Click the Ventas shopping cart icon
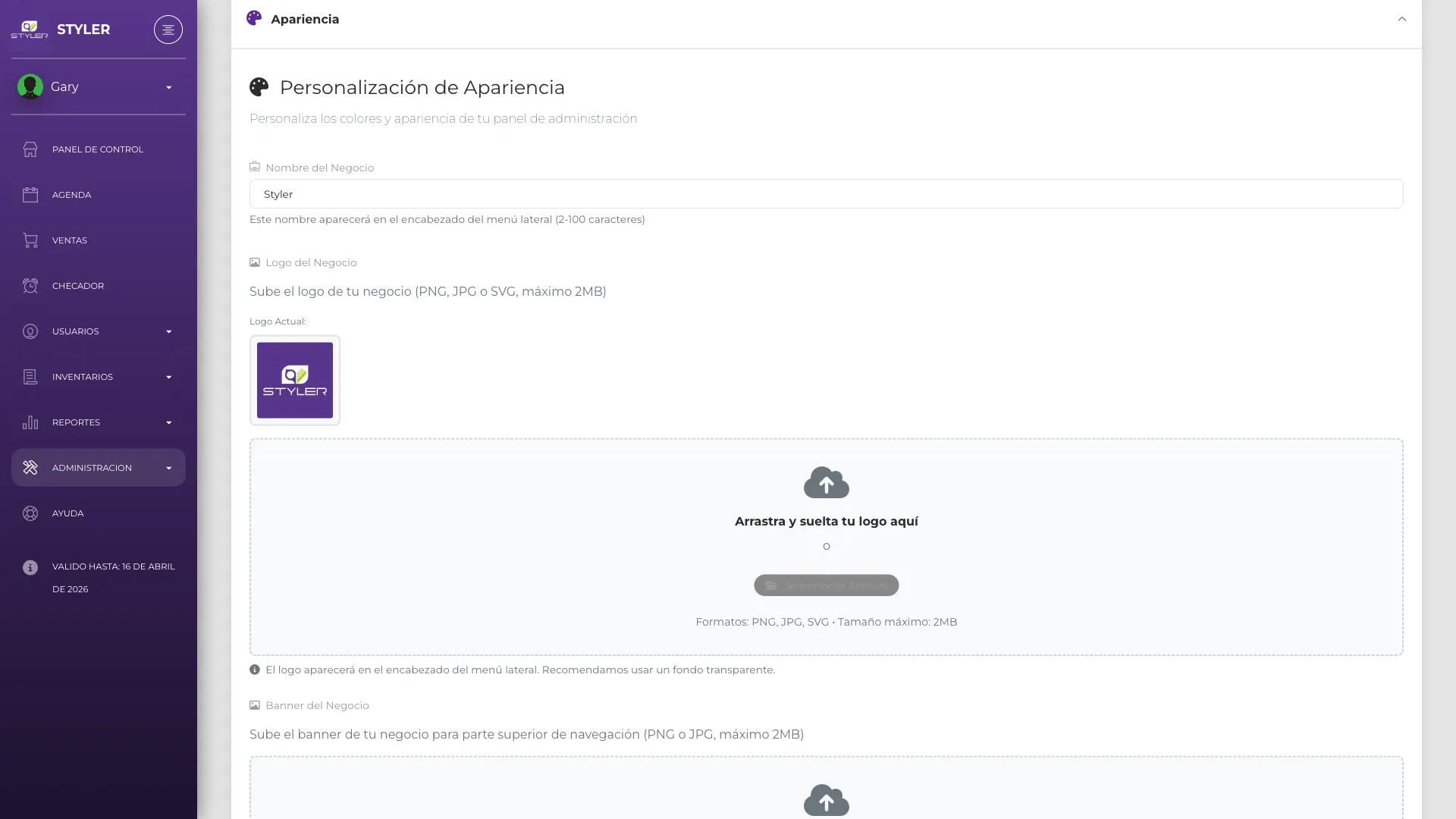 click(x=30, y=240)
